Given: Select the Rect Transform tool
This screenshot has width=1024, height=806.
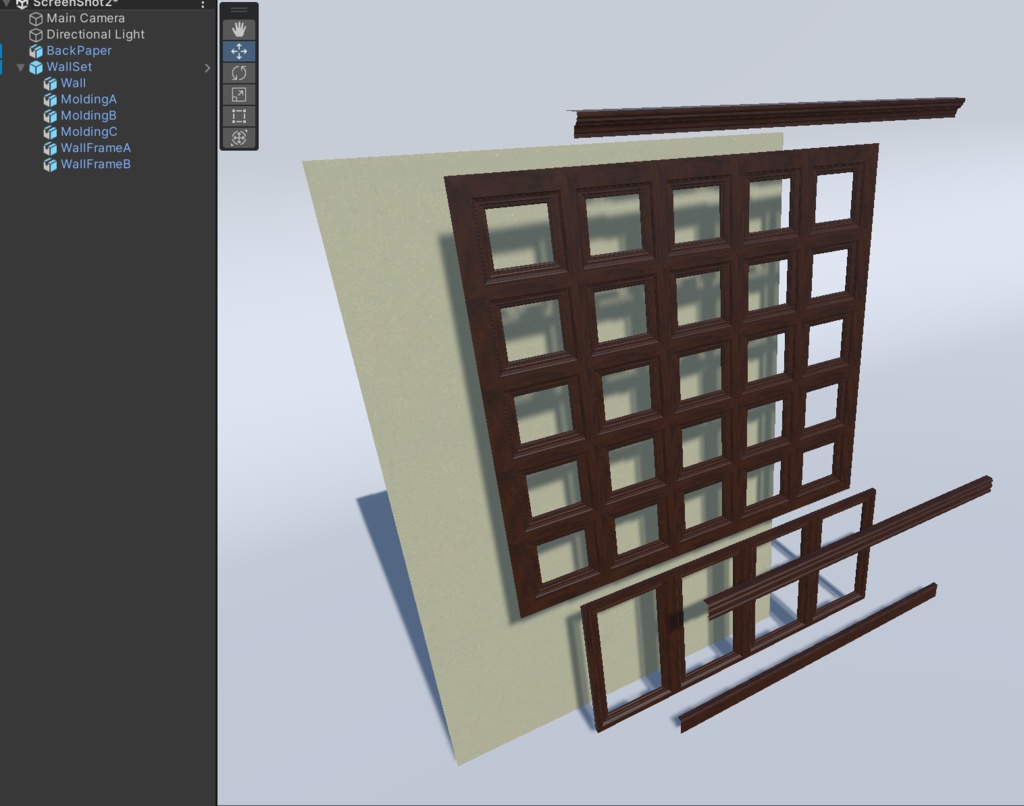Looking at the screenshot, I should [x=239, y=116].
